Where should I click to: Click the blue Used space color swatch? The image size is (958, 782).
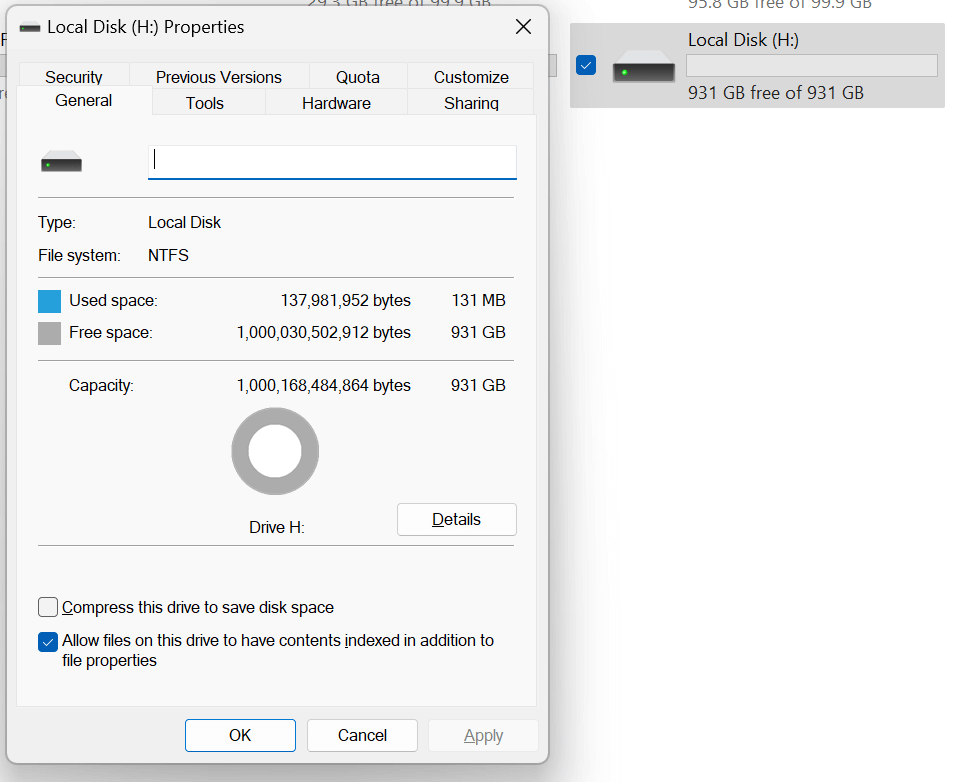[x=49, y=301]
